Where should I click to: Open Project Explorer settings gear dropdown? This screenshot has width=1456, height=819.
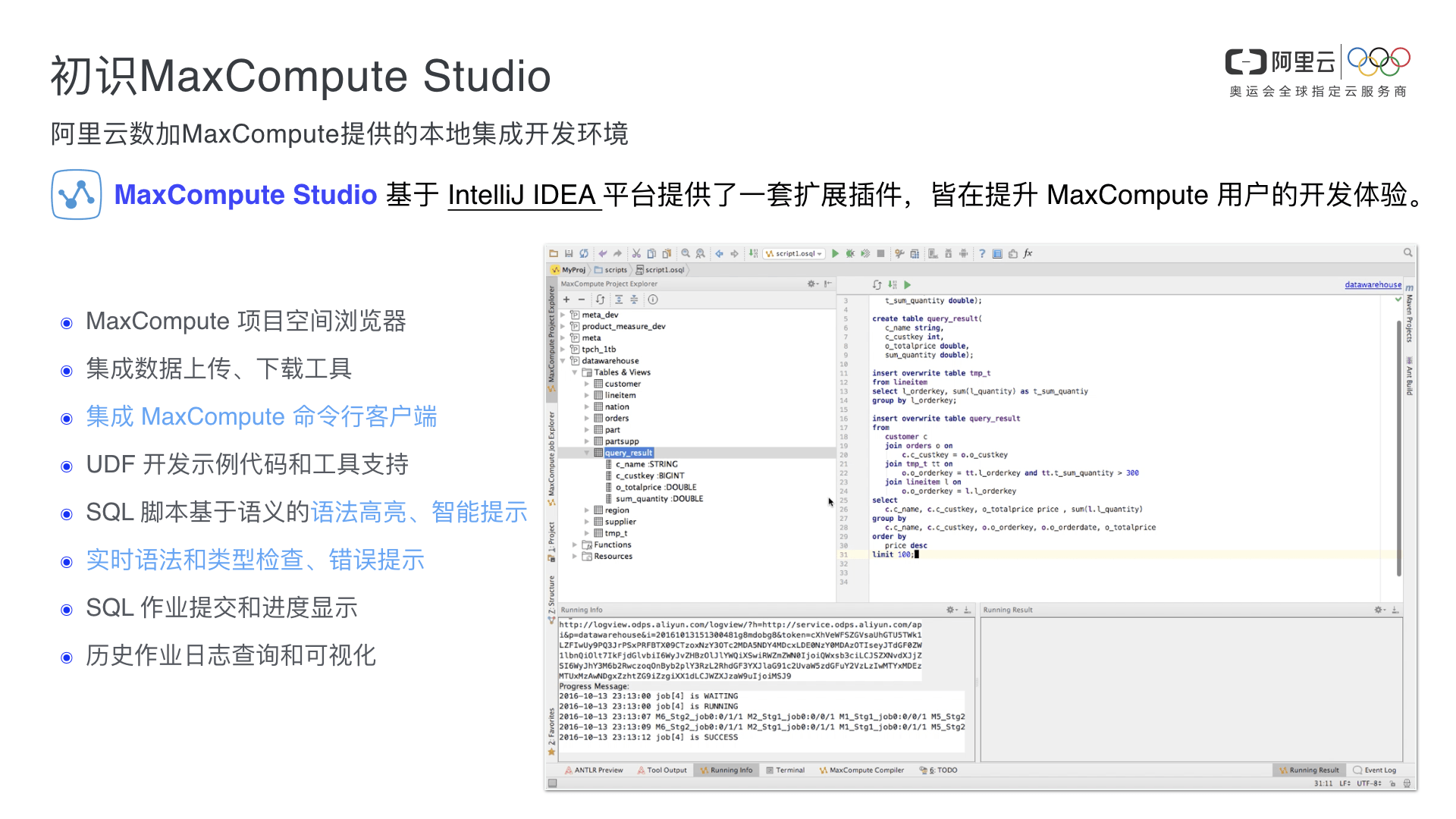click(x=812, y=284)
